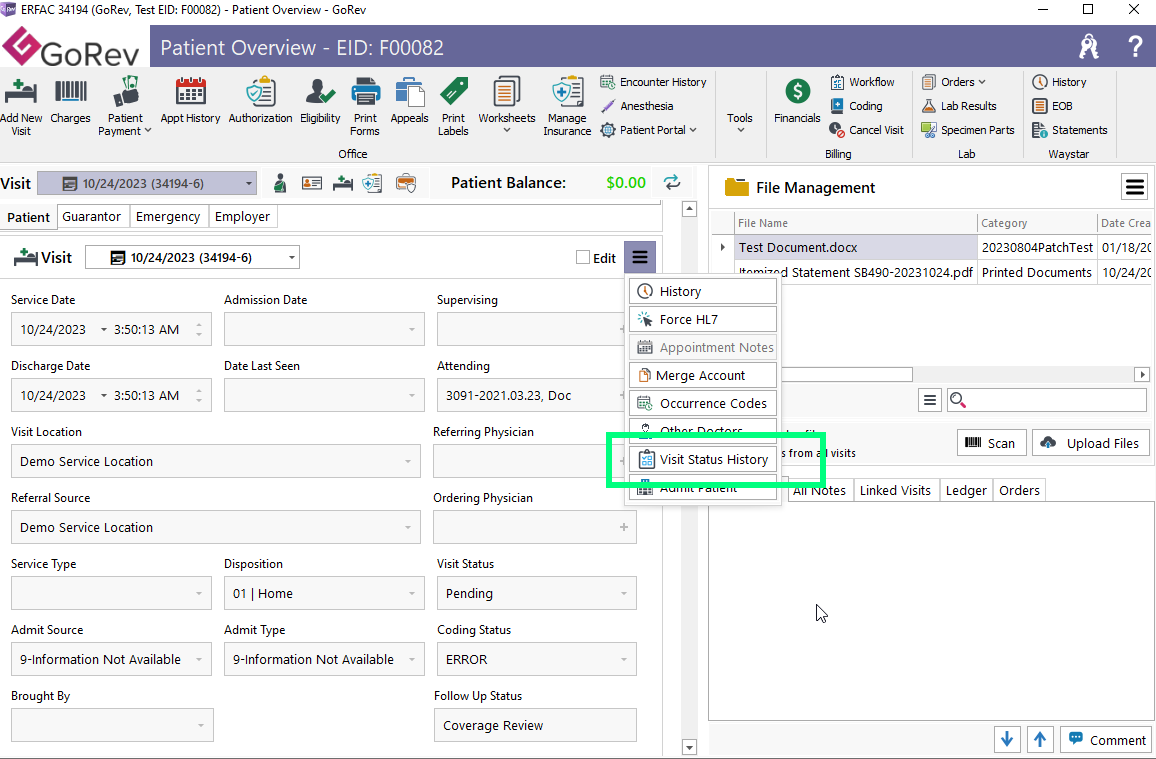The image size is (1156, 759).
Task: Switch to the Ledger tab
Action: tap(966, 490)
